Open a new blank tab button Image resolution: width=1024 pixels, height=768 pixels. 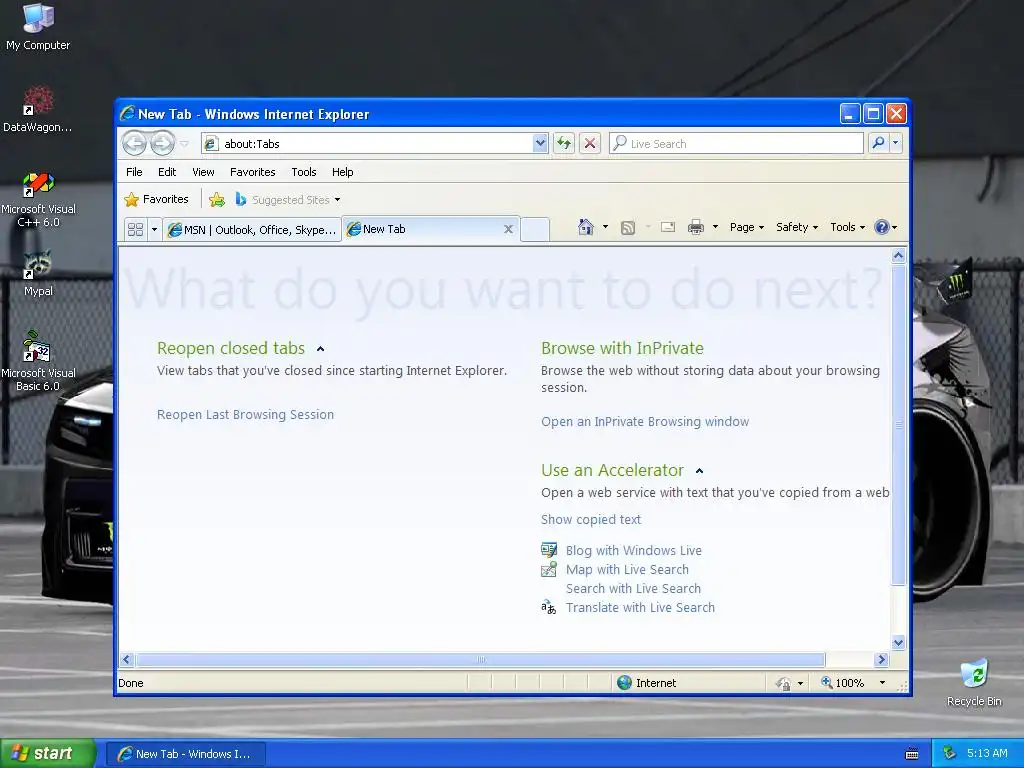point(535,230)
